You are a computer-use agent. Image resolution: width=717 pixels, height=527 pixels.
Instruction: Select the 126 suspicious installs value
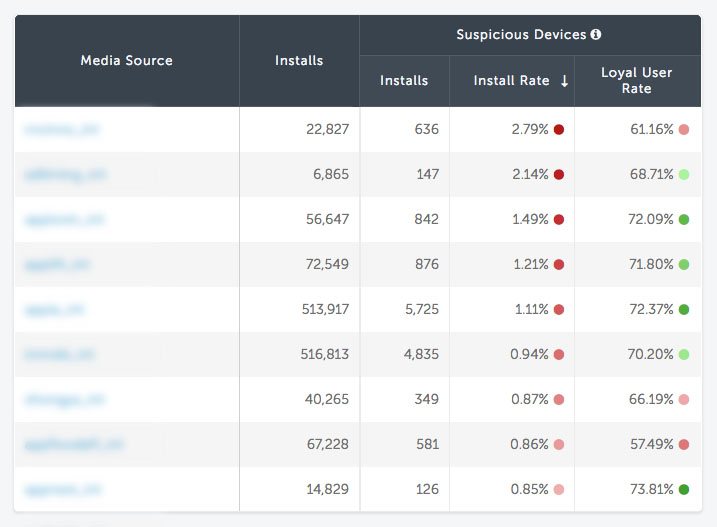[x=428, y=489]
